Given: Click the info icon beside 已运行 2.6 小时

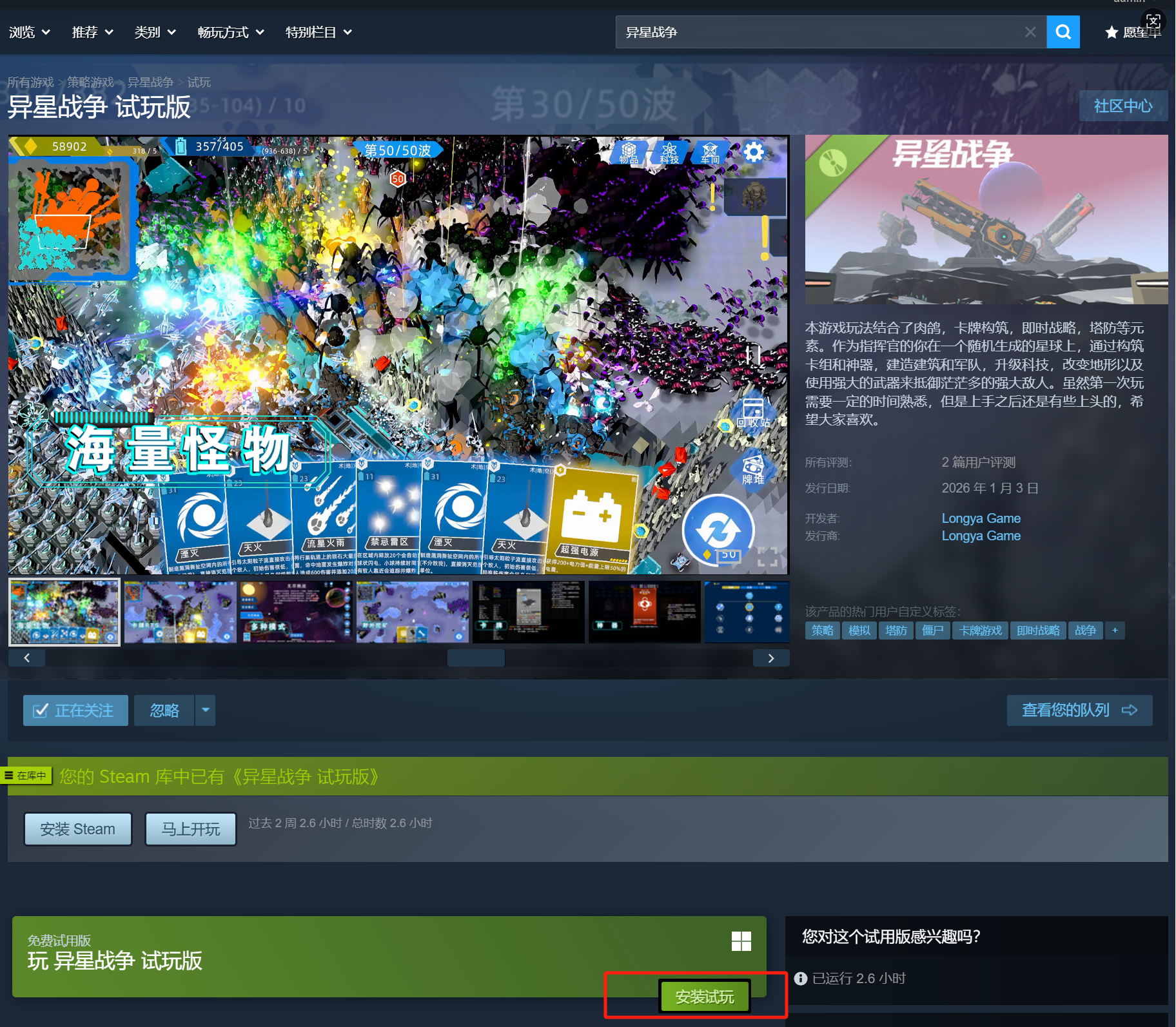Looking at the screenshot, I should [x=801, y=979].
